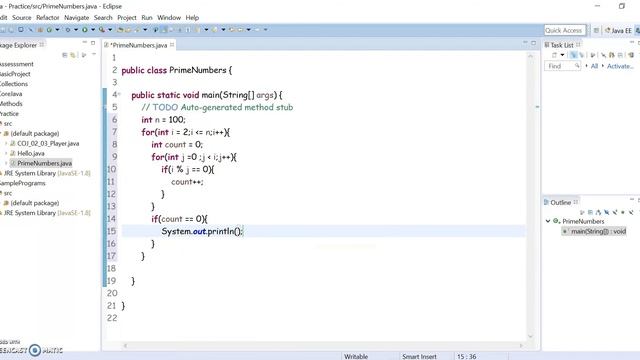Screen dimensions: 640x360
Task: Open the Open Perspective icon beside Java EE
Action: pos(596,31)
